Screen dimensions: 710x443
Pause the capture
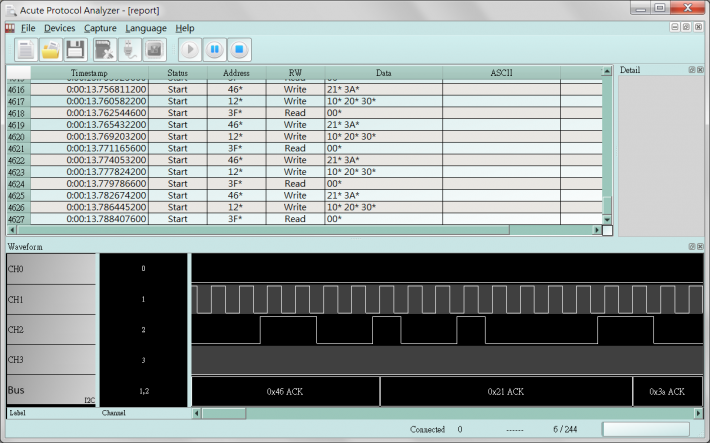pyautogui.click(x=215, y=49)
